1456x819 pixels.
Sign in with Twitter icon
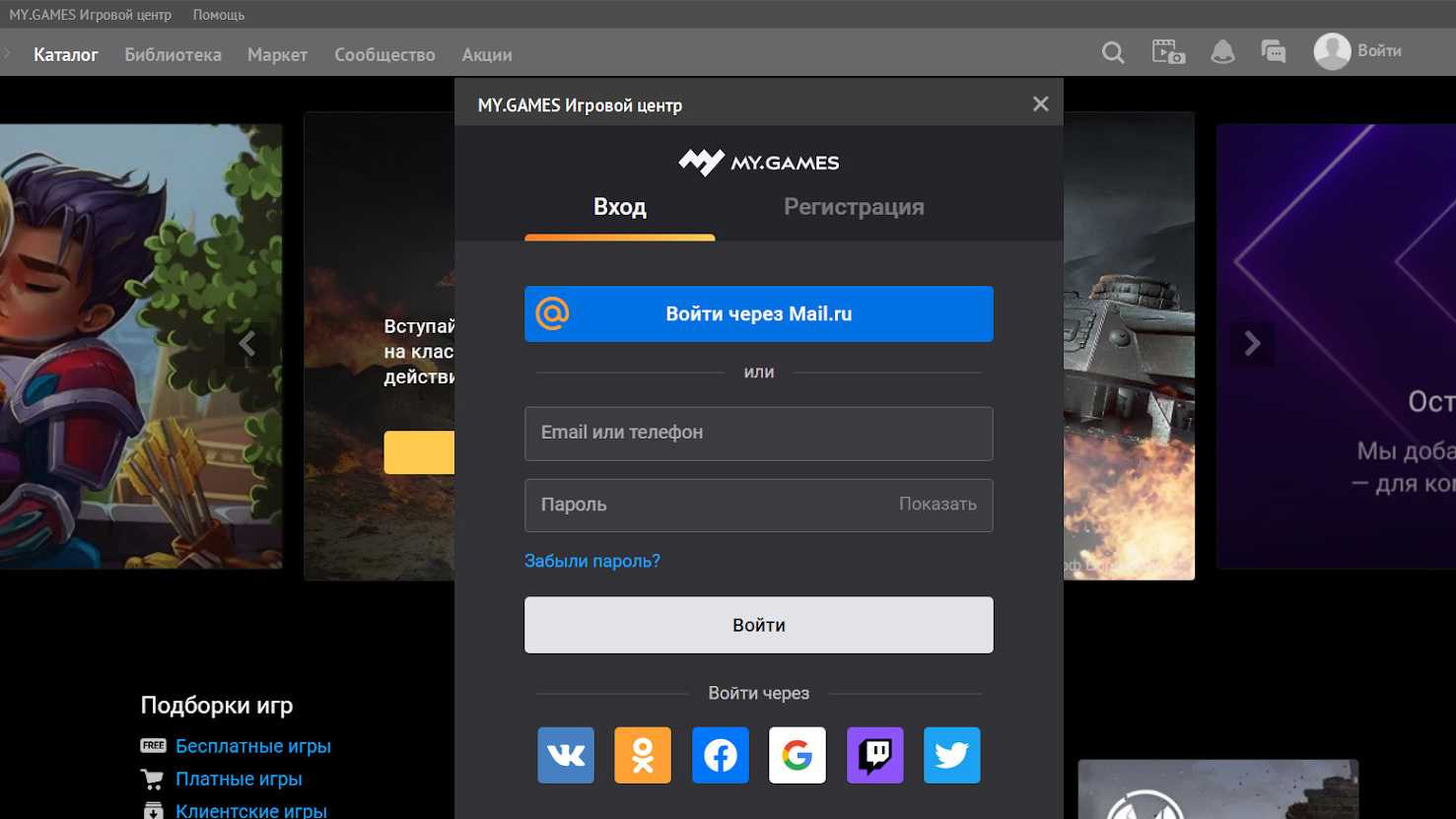(x=951, y=755)
